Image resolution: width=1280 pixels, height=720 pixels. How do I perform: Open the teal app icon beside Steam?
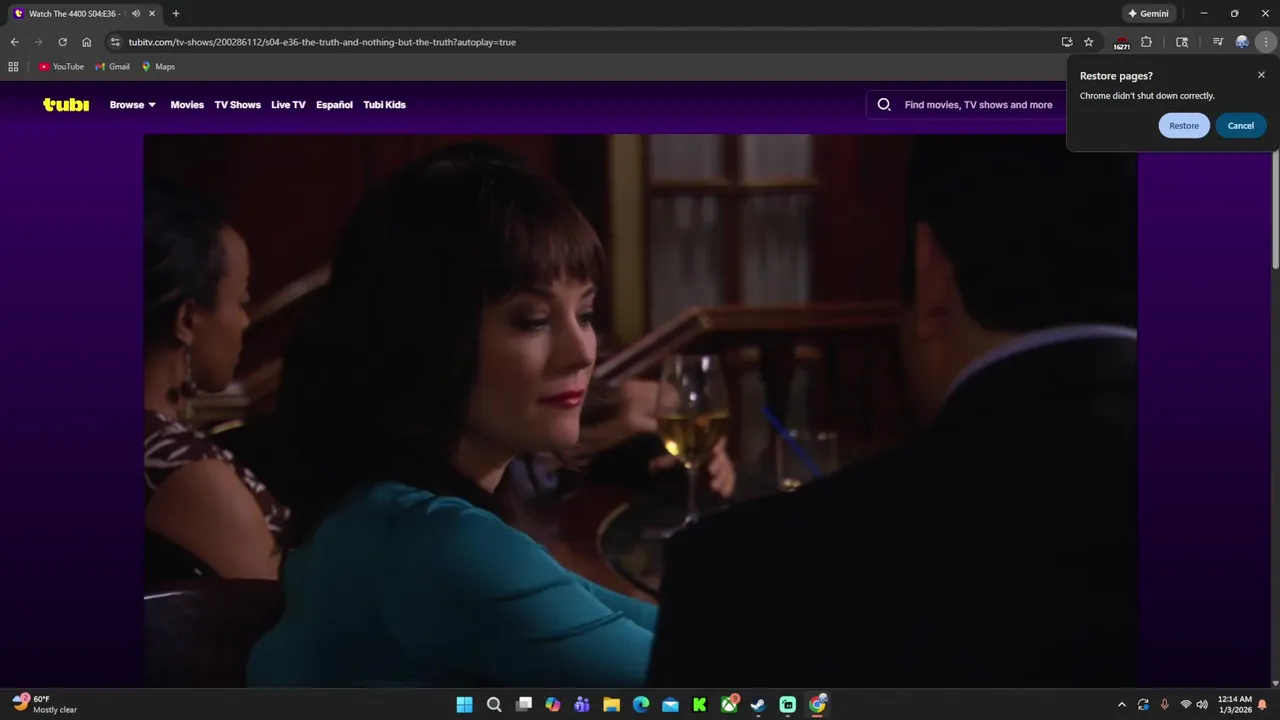788,705
